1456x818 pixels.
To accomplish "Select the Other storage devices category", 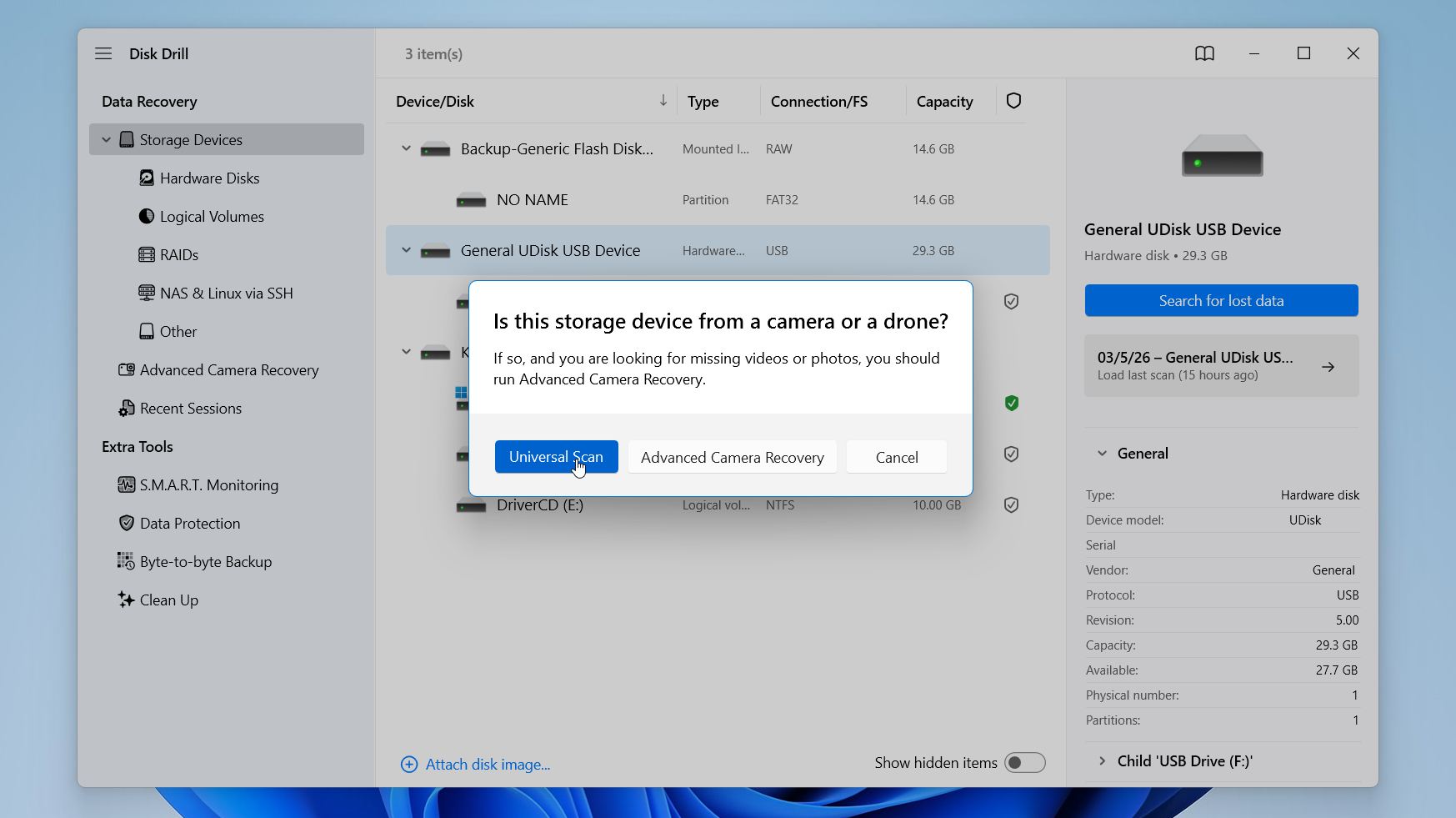I will 178,331.
